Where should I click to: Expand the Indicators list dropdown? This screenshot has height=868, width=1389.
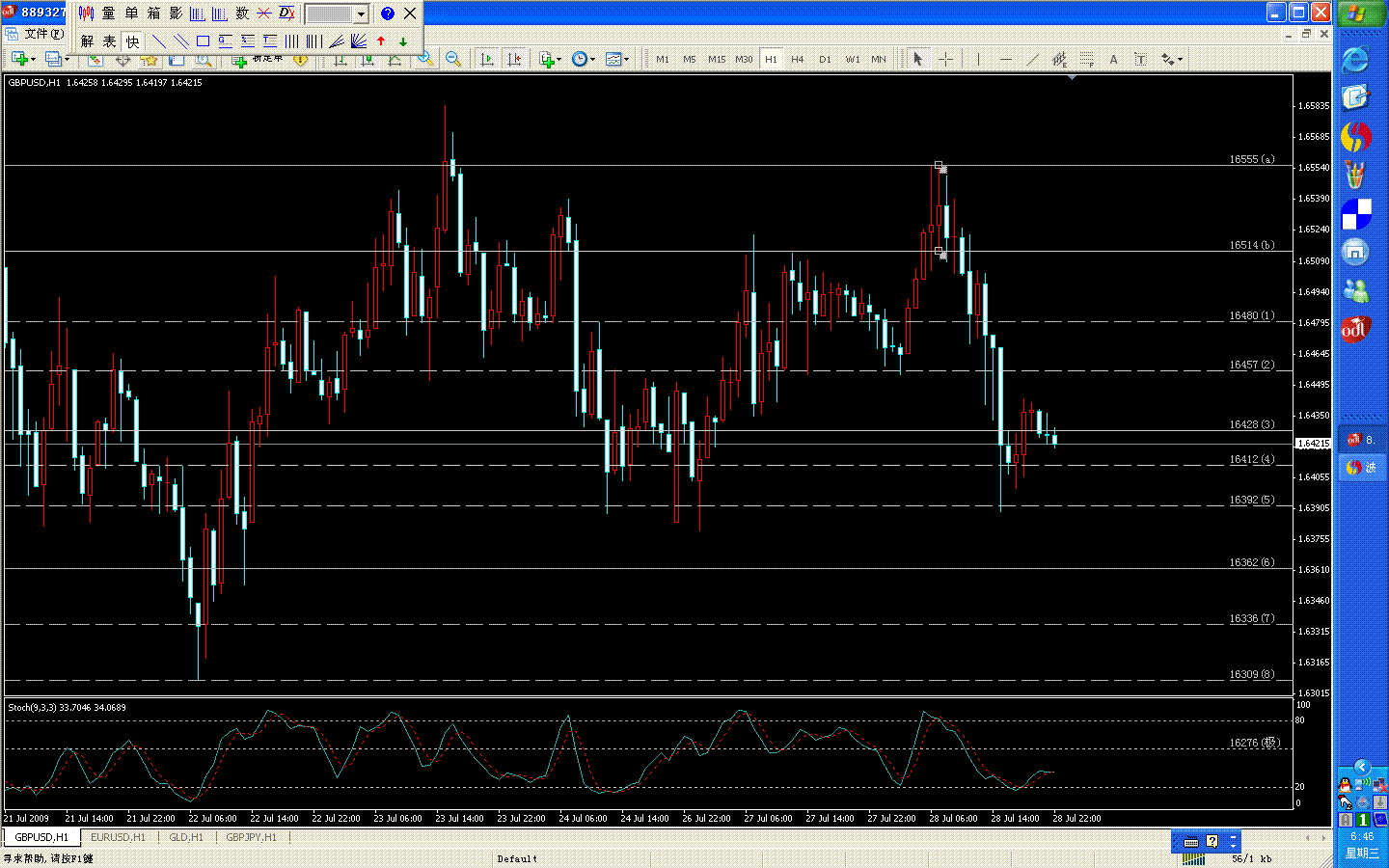click(559, 60)
